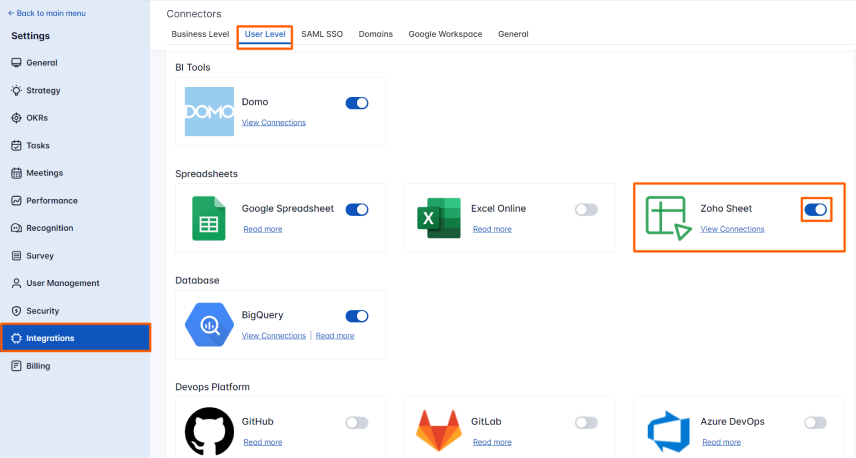
Task: Click the BI Tools section heading
Action: [193, 67]
